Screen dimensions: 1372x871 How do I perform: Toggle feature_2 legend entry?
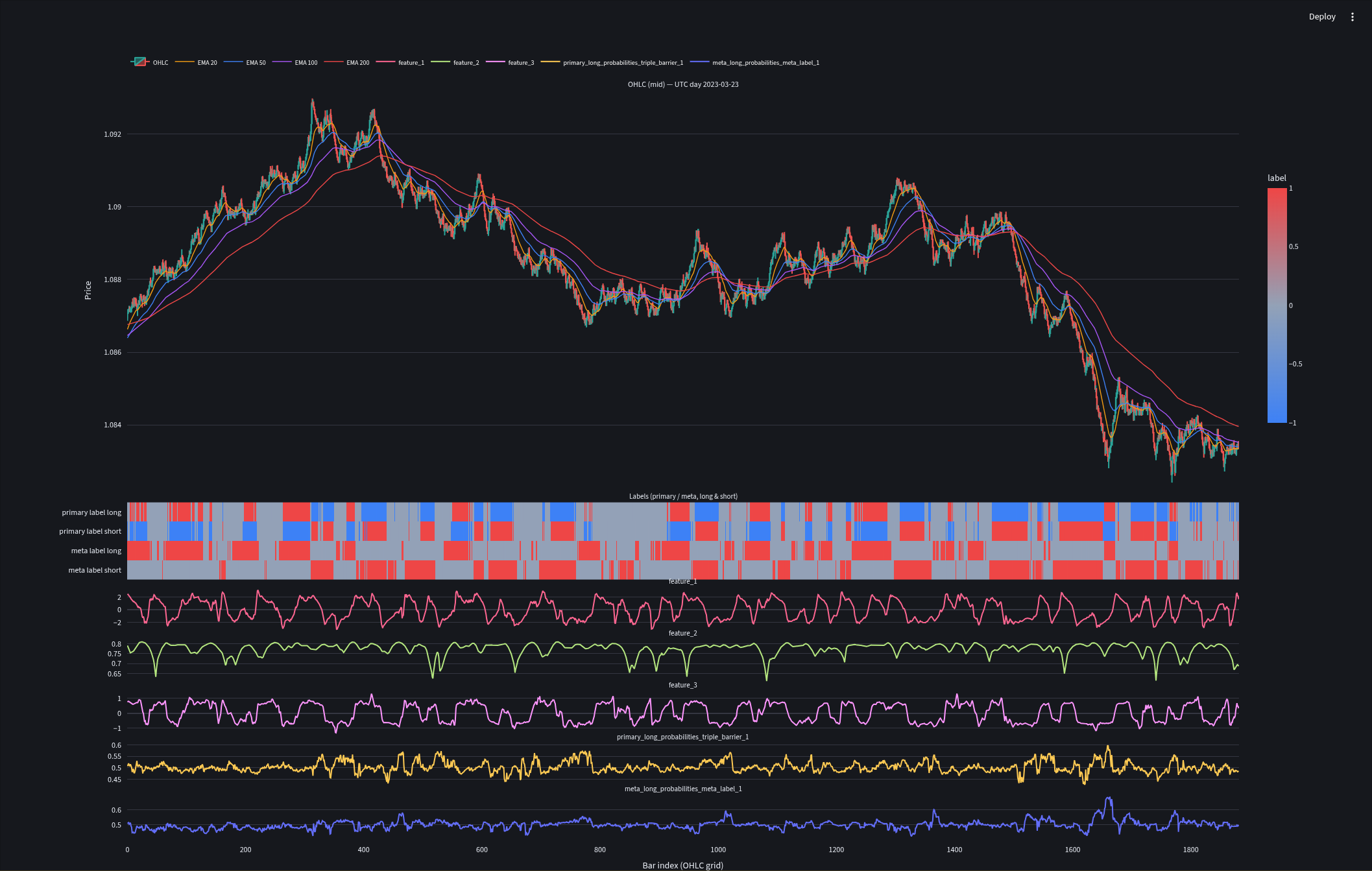[455, 62]
